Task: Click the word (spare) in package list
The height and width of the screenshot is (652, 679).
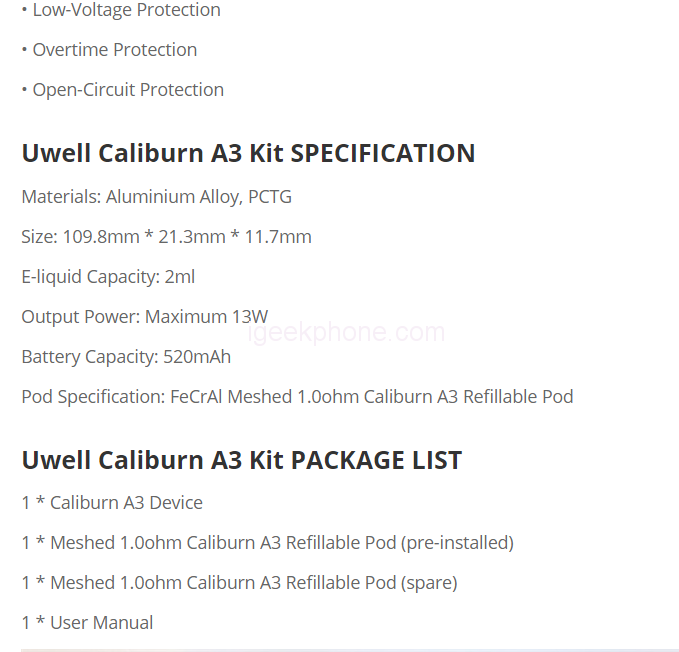Action: click(x=431, y=583)
